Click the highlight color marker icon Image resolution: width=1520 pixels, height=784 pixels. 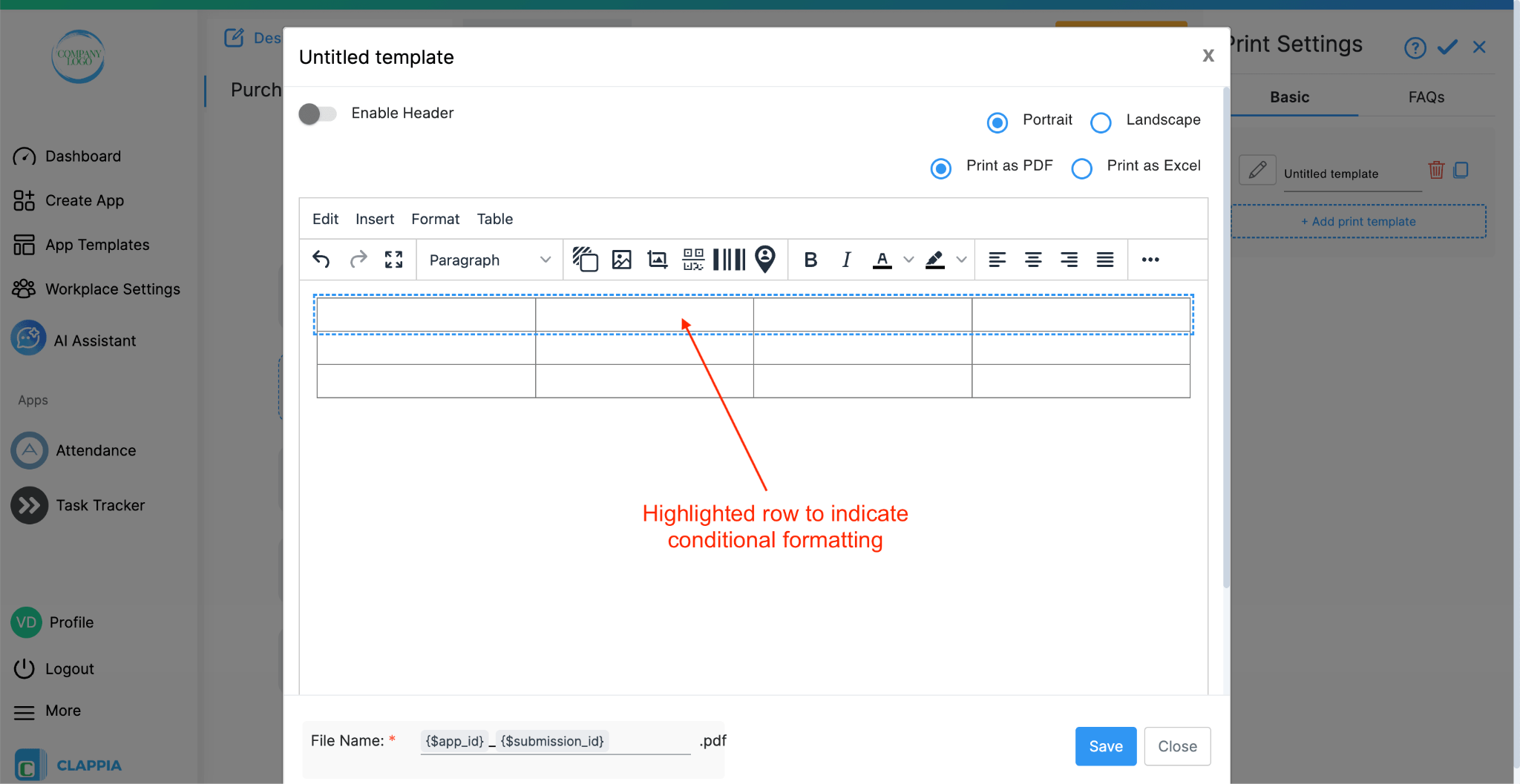click(x=935, y=260)
